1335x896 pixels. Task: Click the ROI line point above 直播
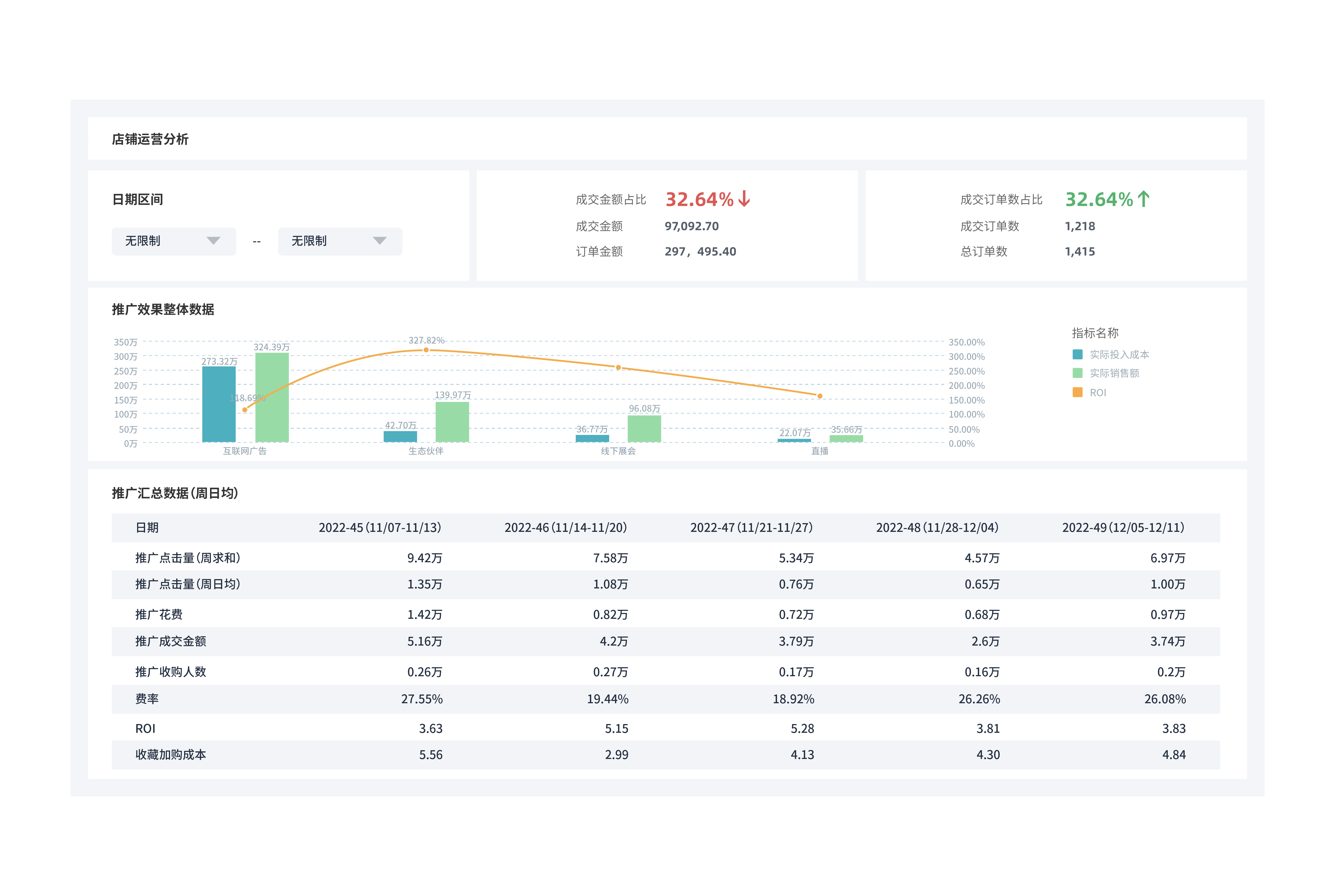820,396
